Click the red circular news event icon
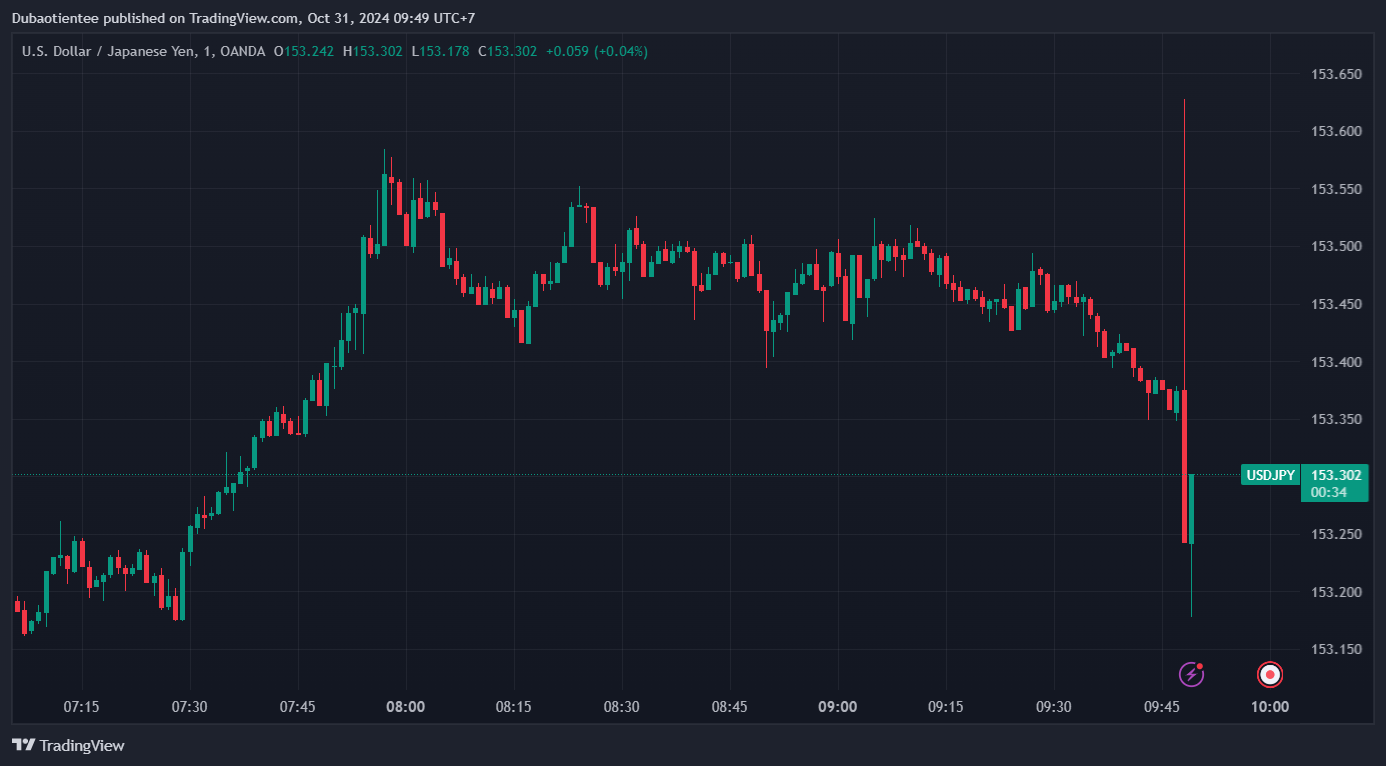 tap(1270, 675)
